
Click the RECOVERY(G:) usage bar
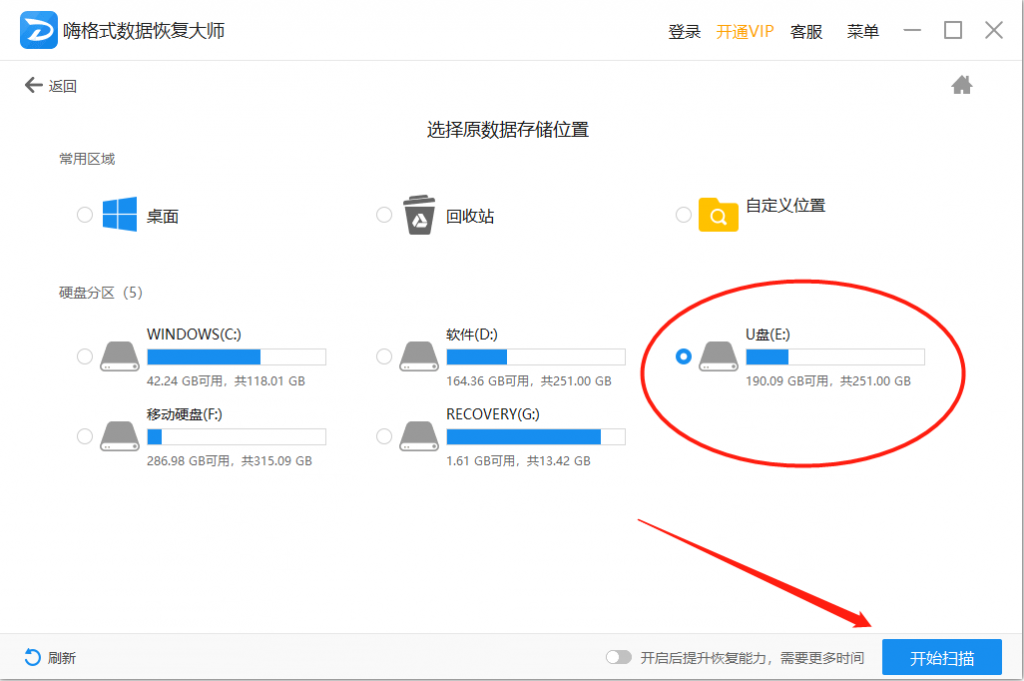click(x=536, y=437)
